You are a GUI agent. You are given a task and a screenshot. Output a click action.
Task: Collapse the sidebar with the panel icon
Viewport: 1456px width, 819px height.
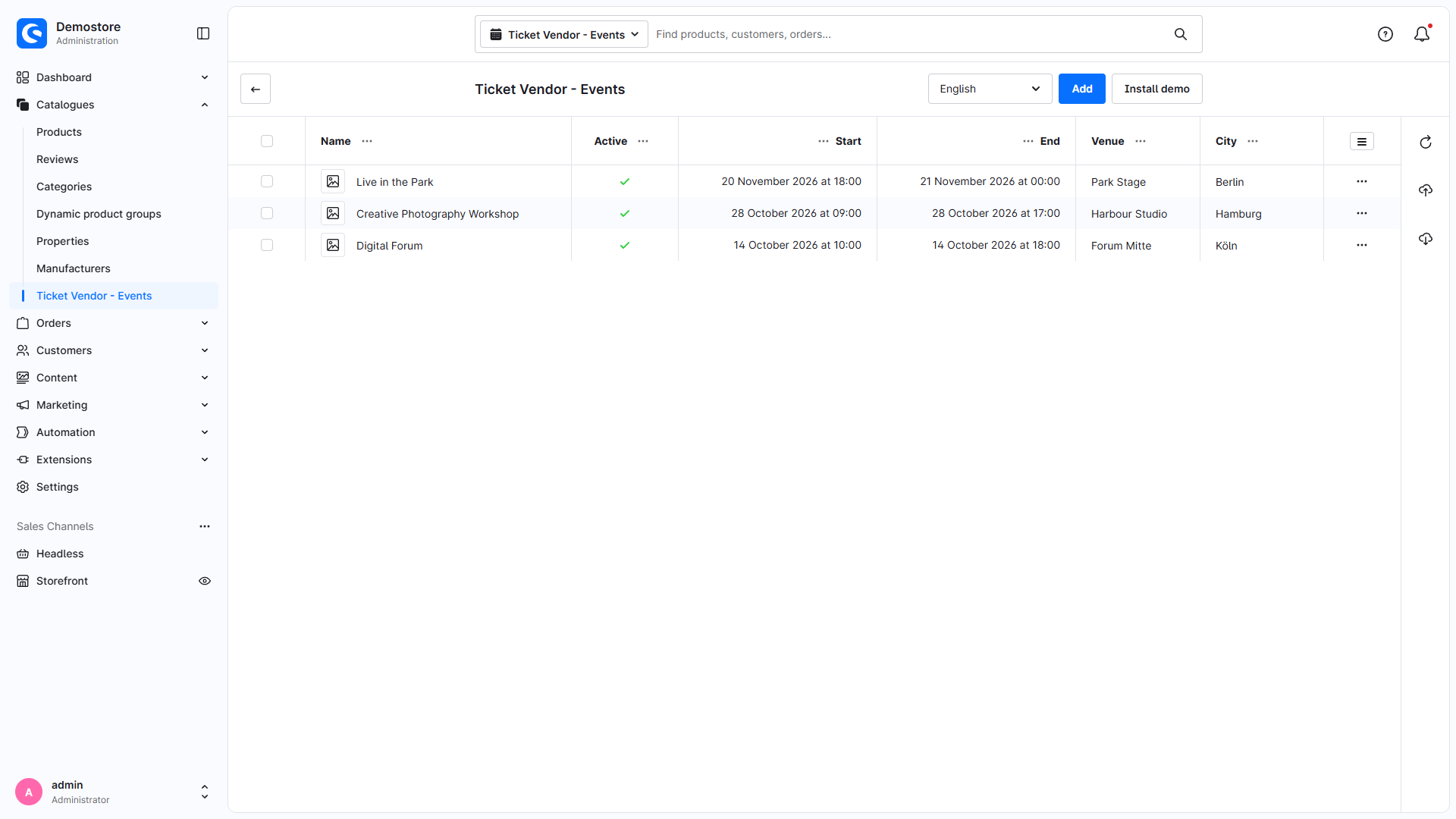203,33
